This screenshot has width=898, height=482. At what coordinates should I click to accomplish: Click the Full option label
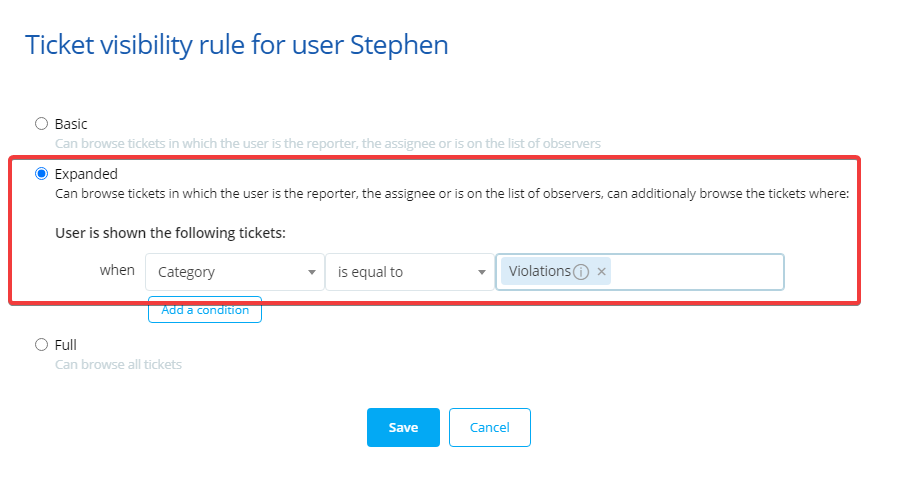[x=66, y=345]
